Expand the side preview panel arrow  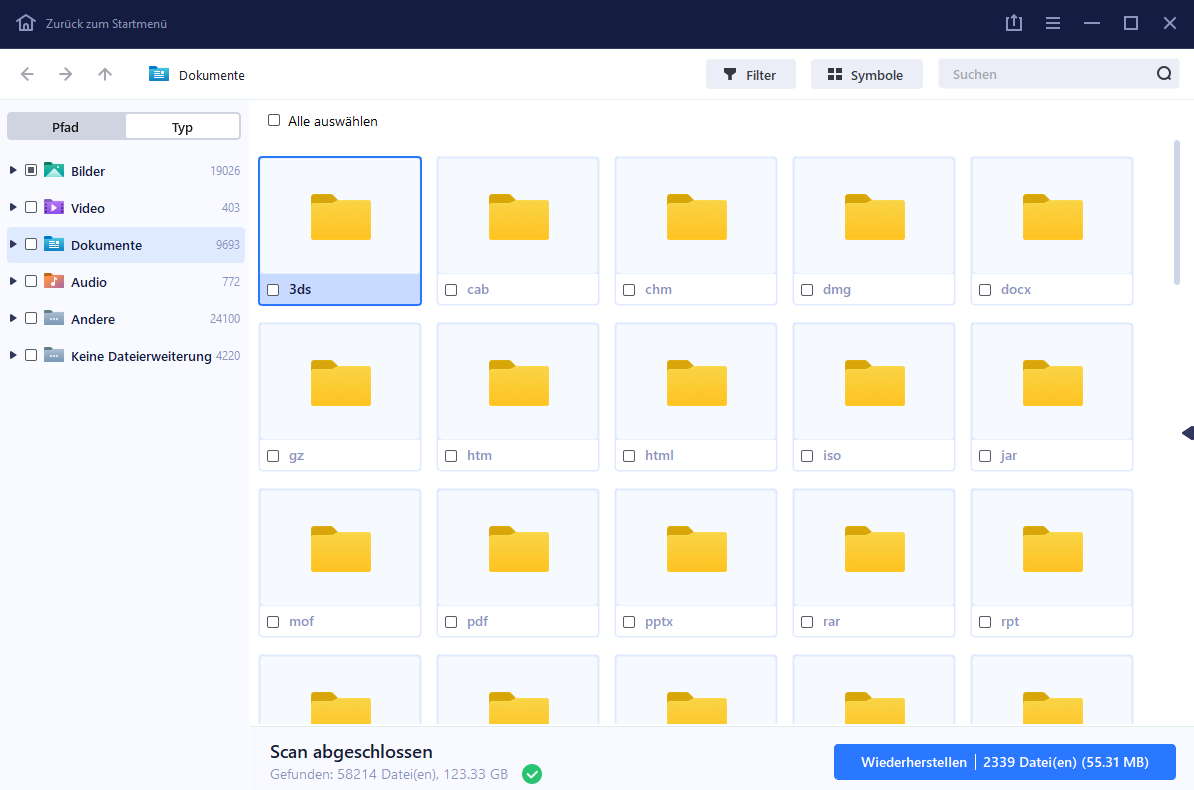(x=1188, y=433)
